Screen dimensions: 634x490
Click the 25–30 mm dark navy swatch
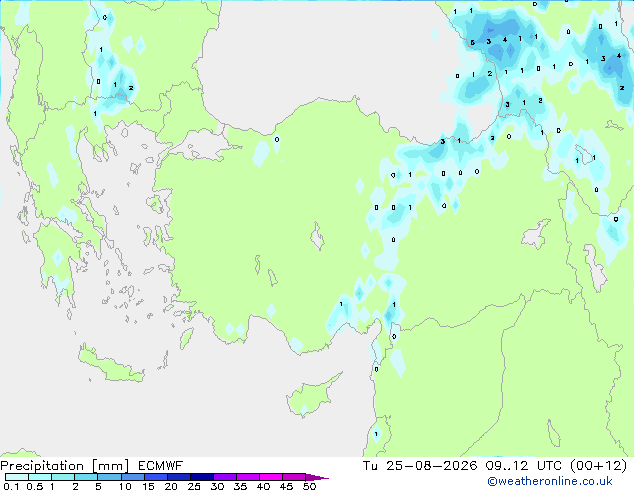201,477
